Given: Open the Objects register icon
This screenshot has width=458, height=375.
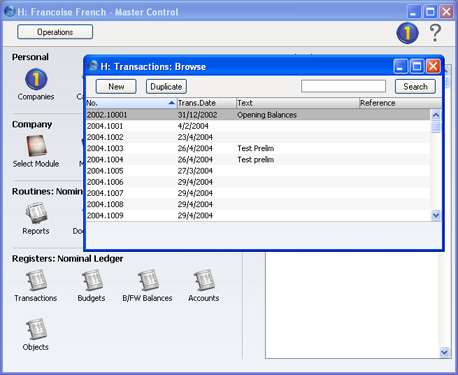Looking at the screenshot, I should [36, 329].
